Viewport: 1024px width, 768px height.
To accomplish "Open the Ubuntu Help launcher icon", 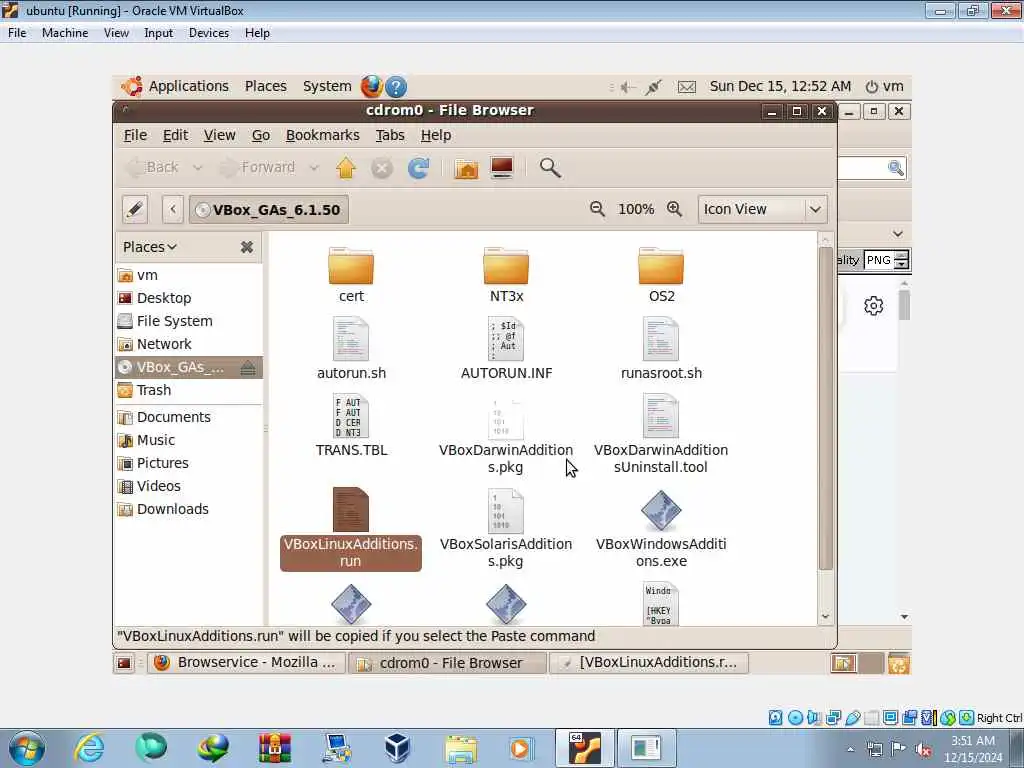I will pyautogui.click(x=396, y=86).
